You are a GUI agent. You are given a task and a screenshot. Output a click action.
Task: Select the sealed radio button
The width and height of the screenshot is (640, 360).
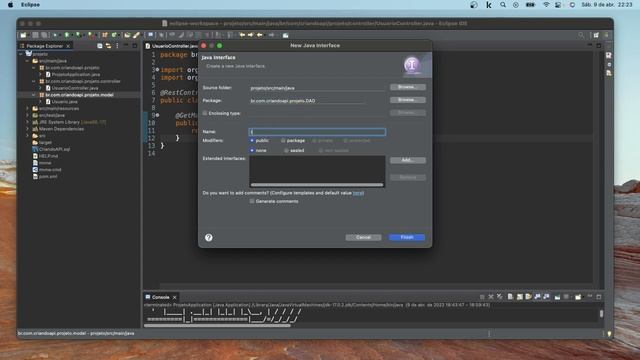coord(286,150)
